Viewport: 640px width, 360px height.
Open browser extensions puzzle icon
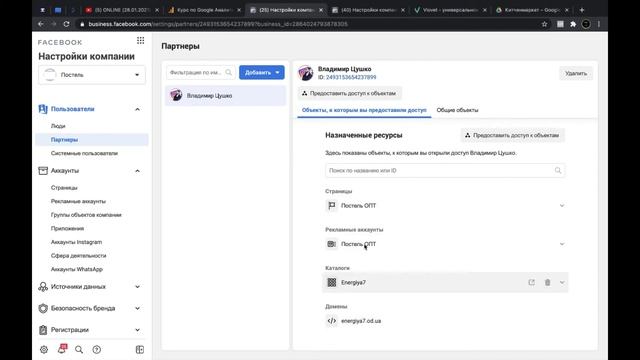[x=573, y=24]
